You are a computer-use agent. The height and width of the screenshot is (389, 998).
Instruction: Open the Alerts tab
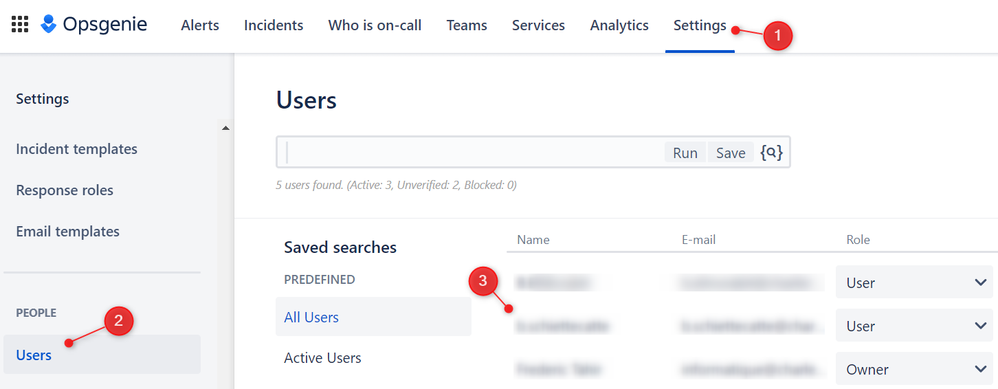[x=200, y=25]
